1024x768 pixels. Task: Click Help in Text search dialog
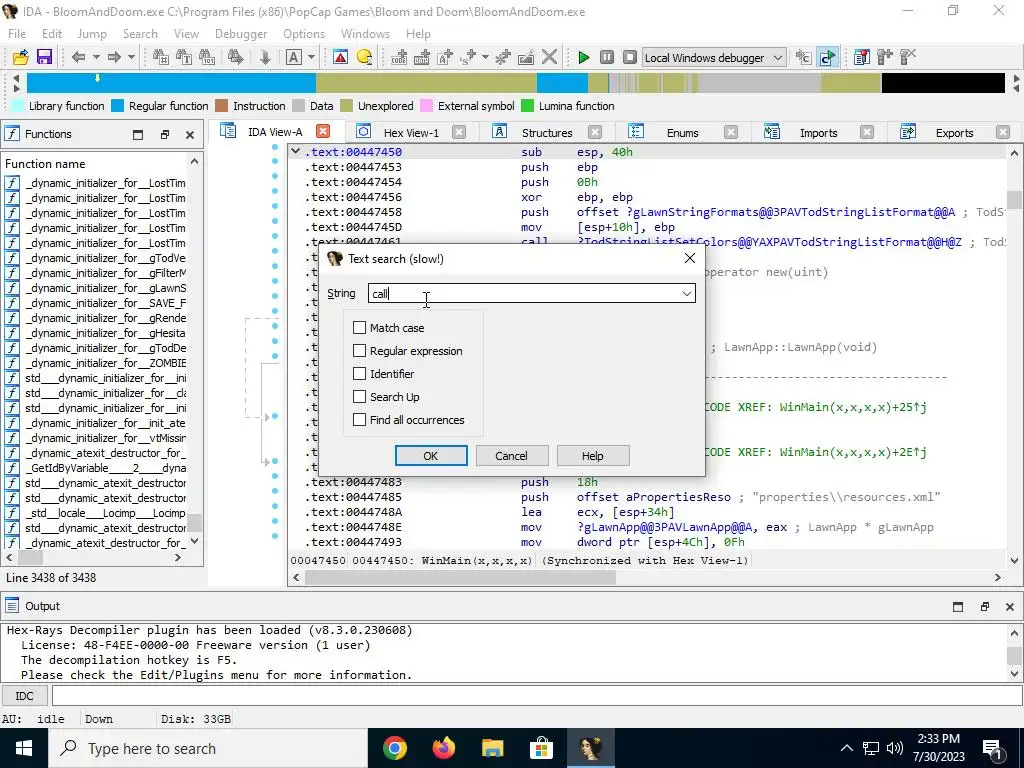click(x=592, y=456)
